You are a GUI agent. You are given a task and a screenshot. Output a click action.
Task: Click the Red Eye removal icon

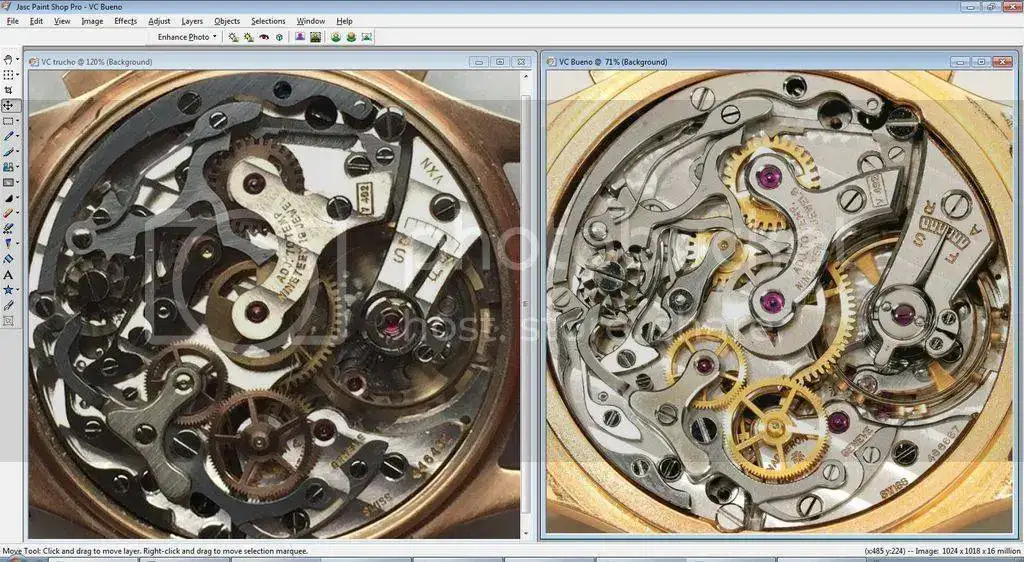264,37
